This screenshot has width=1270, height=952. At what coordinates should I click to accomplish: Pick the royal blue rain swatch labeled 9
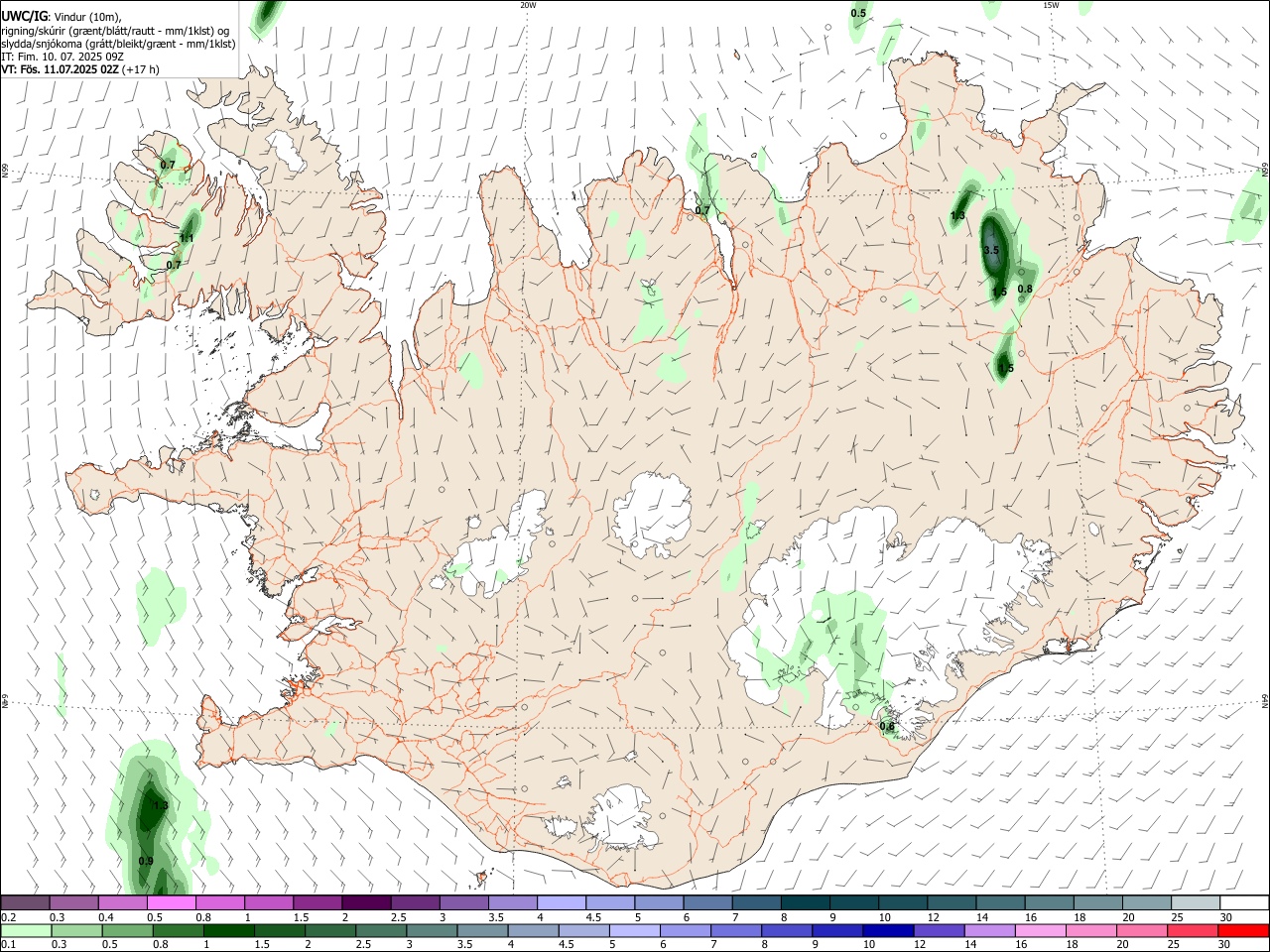coord(836,929)
